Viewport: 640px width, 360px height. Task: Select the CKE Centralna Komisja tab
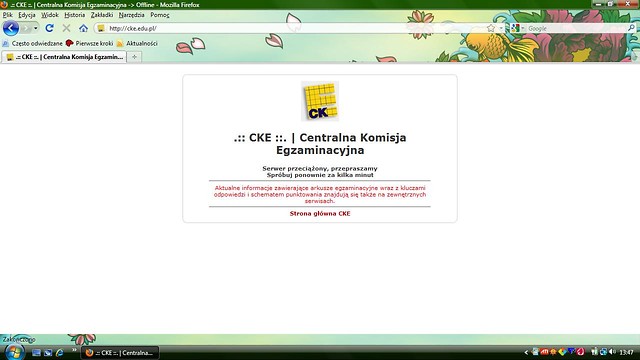coord(64,57)
